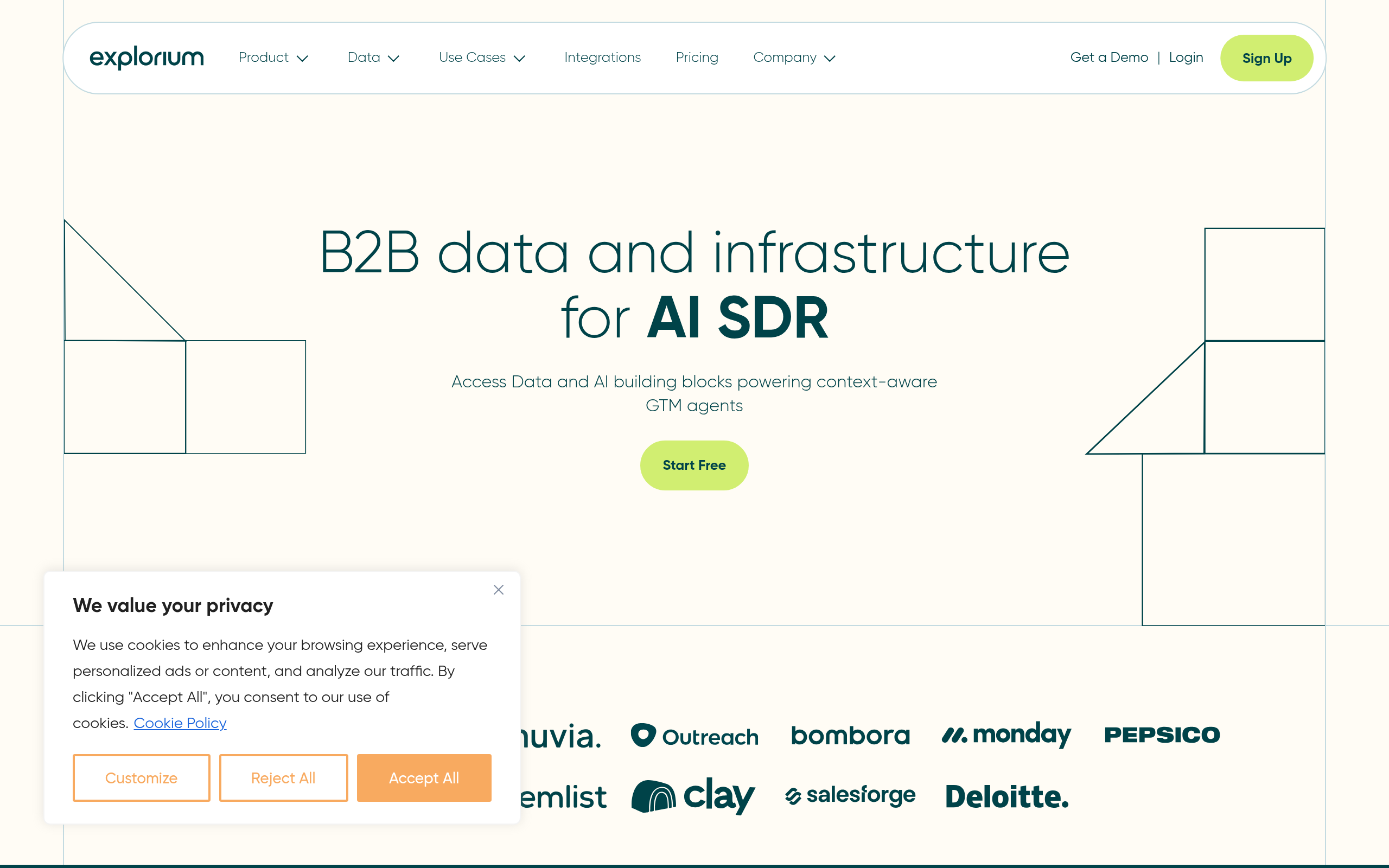Image resolution: width=1389 pixels, height=868 pixels.
Task: Go to the Integrations page
Action: [x=603, y=58]
